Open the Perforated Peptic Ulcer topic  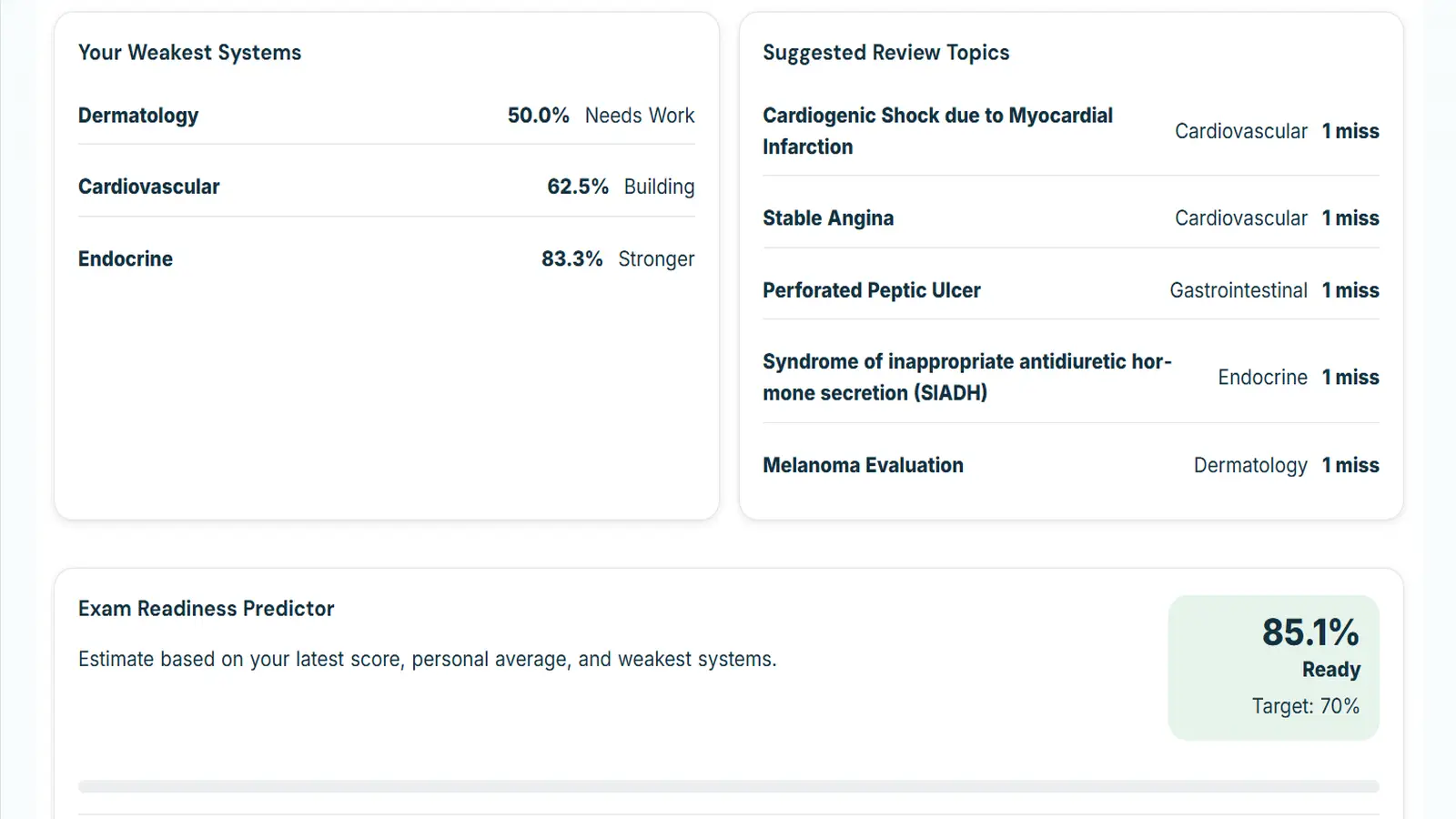tap(871, 289)
